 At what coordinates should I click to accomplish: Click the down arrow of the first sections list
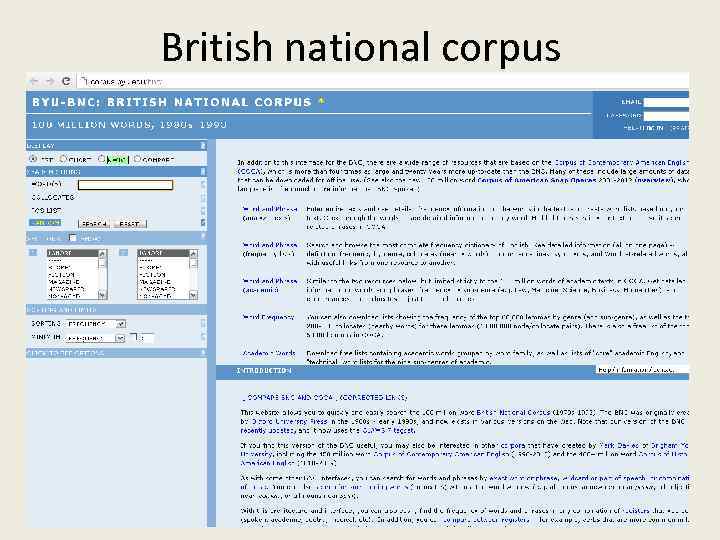pos(102,295)
